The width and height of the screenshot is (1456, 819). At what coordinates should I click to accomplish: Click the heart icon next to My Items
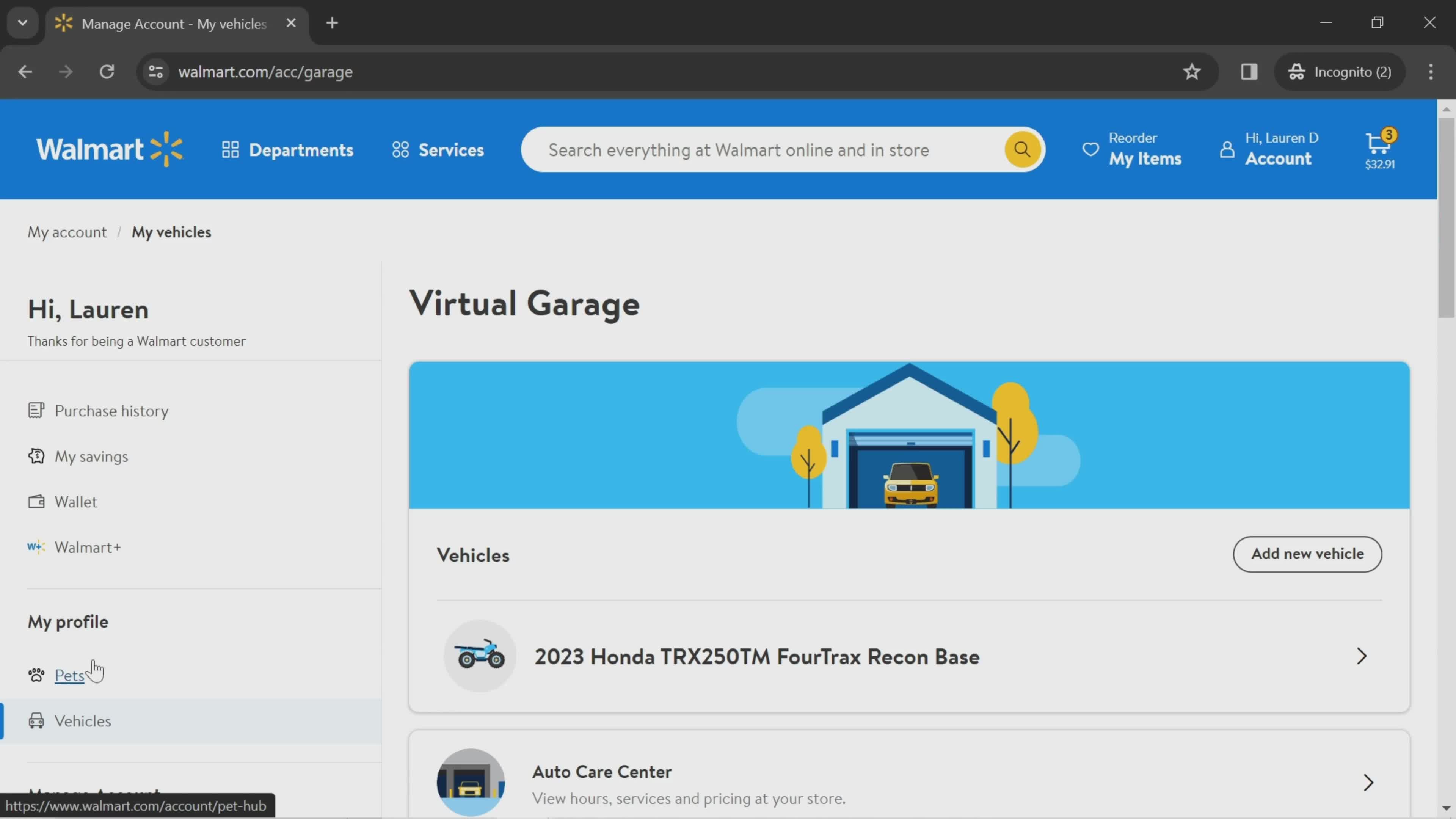[1090, 149]
